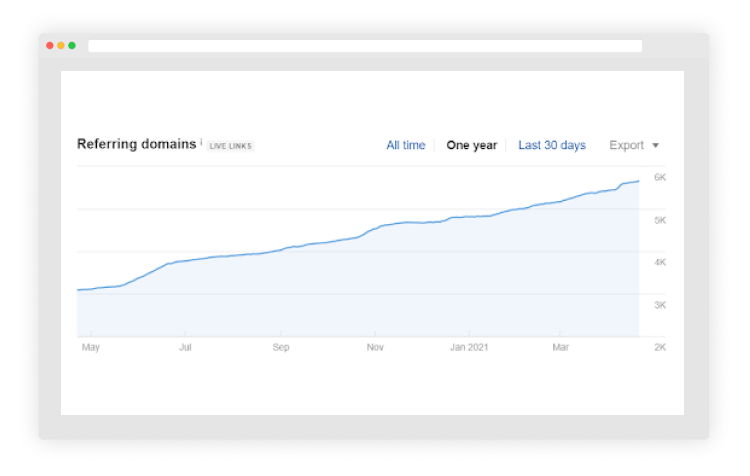
Task: Switch to the All time range
Action: coord(405,145)
